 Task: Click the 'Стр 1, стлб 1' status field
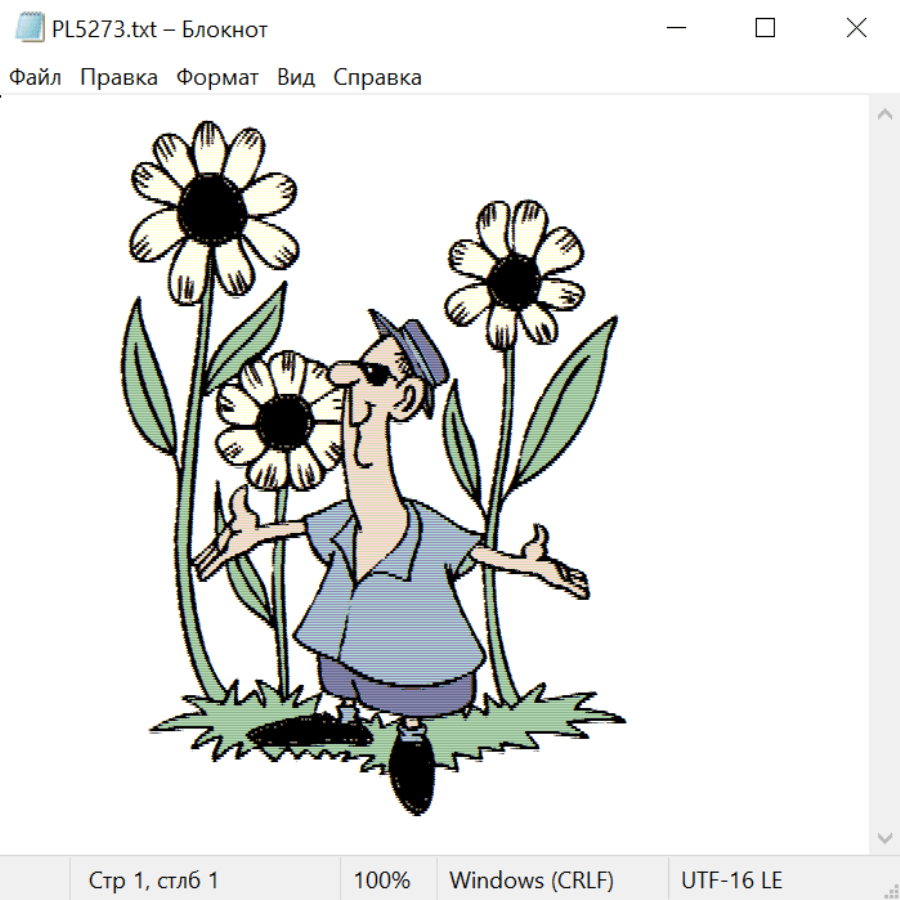click(x=153, y=881)
